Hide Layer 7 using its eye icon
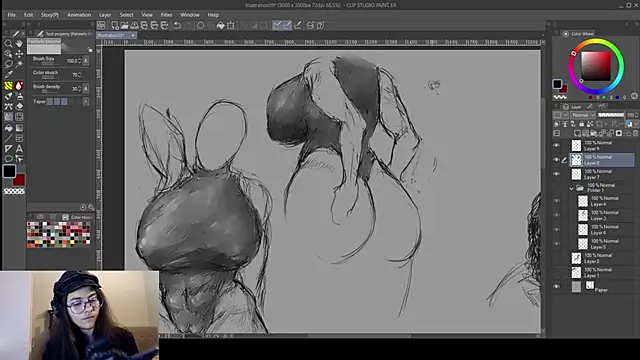640x360 pixels. [556, 174]
